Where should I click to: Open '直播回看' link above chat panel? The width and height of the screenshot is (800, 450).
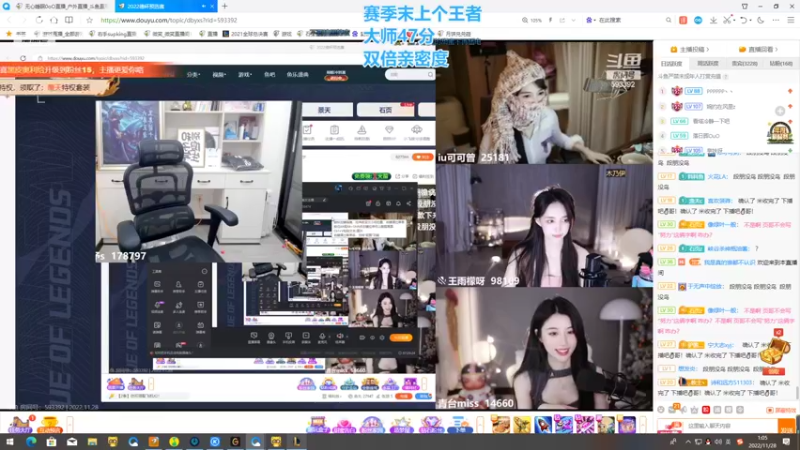pos(758,49)
